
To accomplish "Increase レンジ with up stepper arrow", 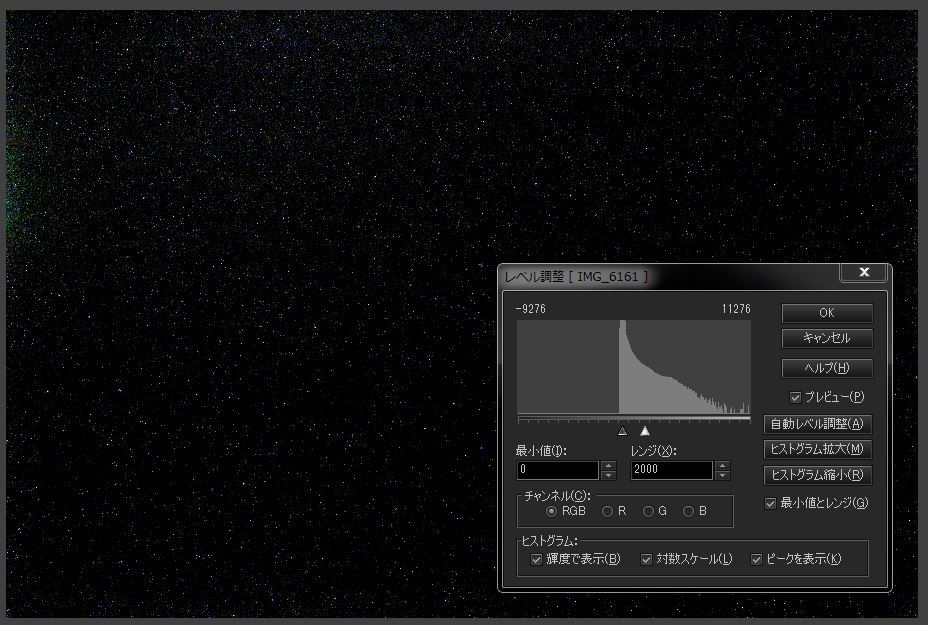I will tap(722, 466).
